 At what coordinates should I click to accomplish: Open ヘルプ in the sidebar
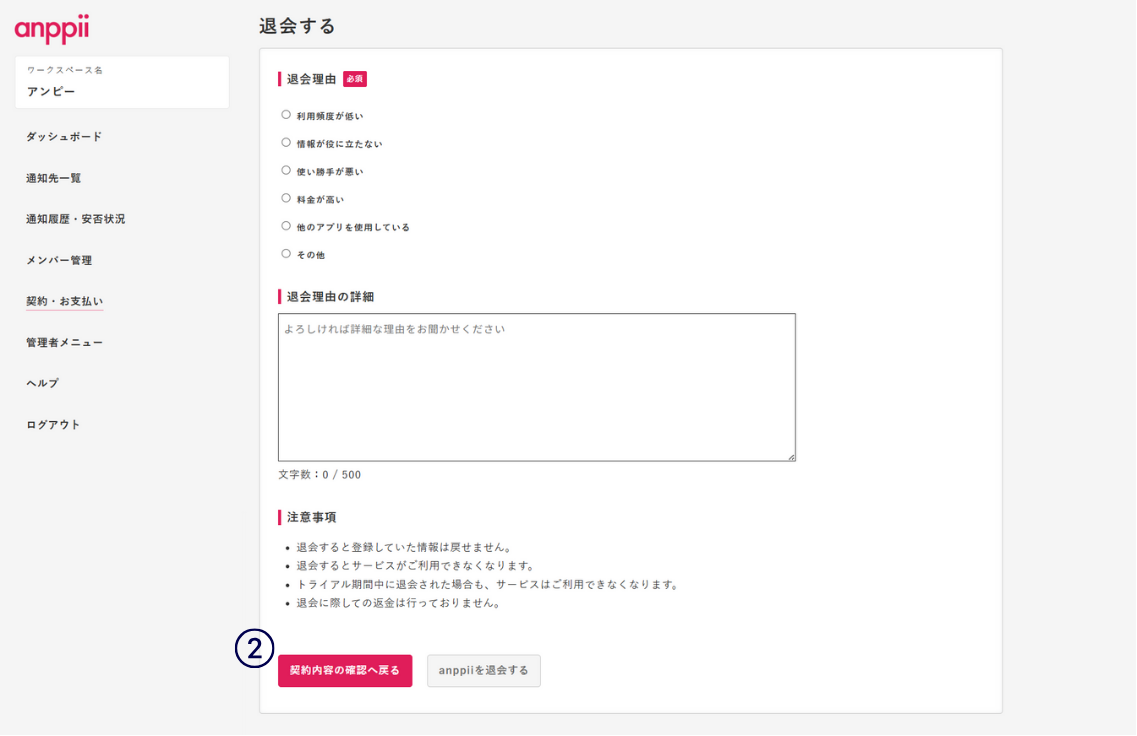point(43,383)
